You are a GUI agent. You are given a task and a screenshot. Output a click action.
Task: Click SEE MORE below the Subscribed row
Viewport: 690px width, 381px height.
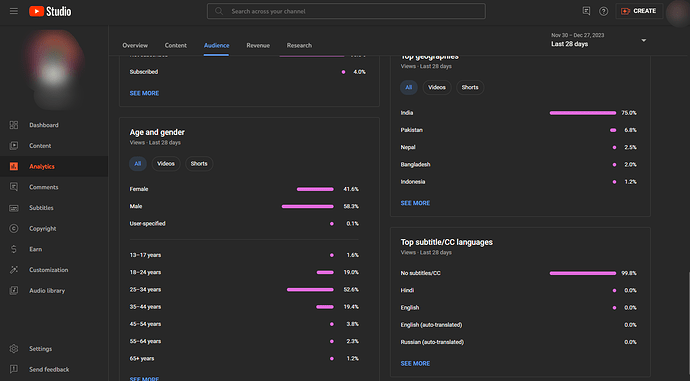(x=144, y=93)
